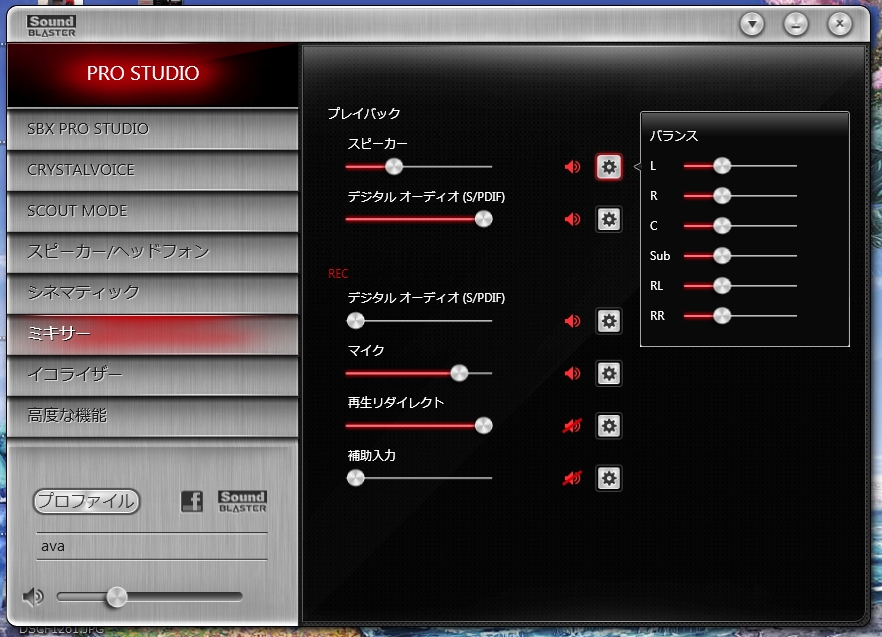Click the Facebook icon
This screenshot has height=637, width=882.
tap(192, 501)
